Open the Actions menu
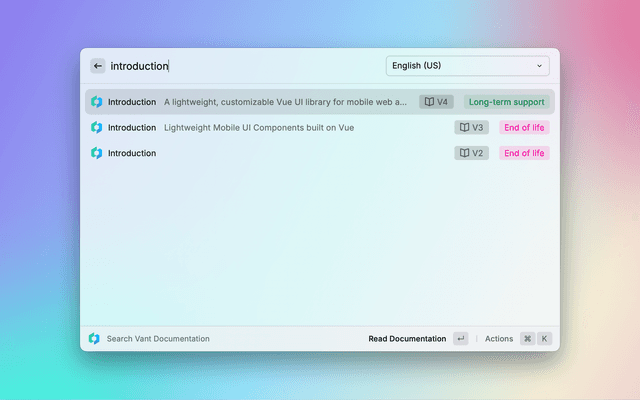Screen dimensions: 640x400 click(x=499, y=339)
